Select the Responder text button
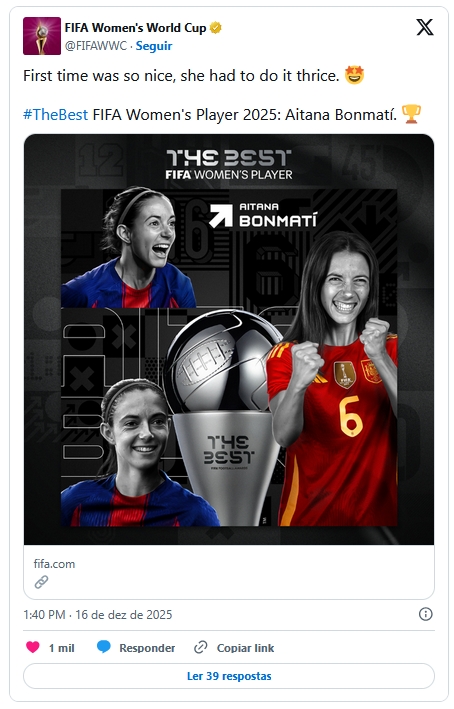The width and height of the screenshot is (454, 709). (147, 648)
